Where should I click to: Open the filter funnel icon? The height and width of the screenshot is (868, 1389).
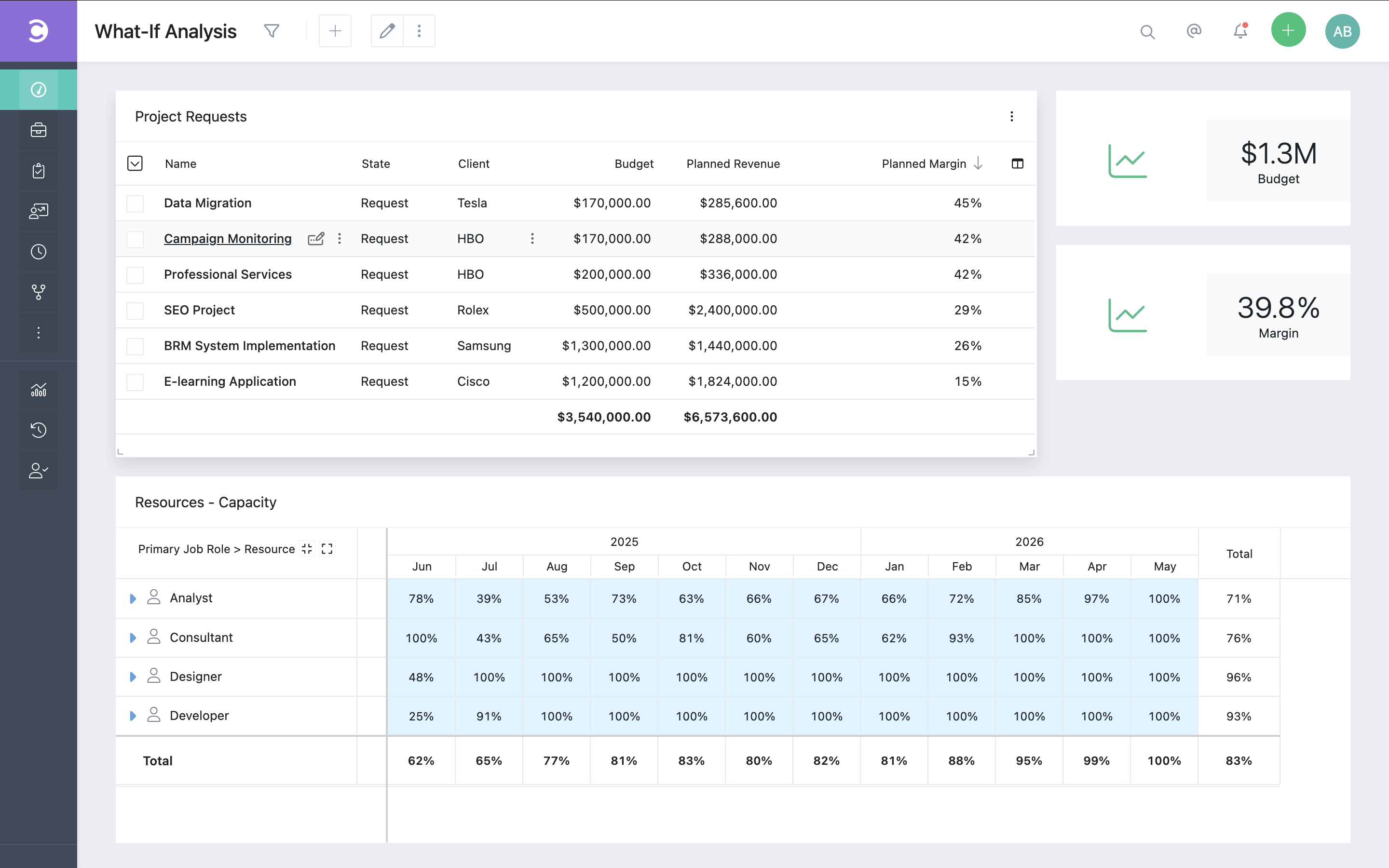[x=272, y=31]
